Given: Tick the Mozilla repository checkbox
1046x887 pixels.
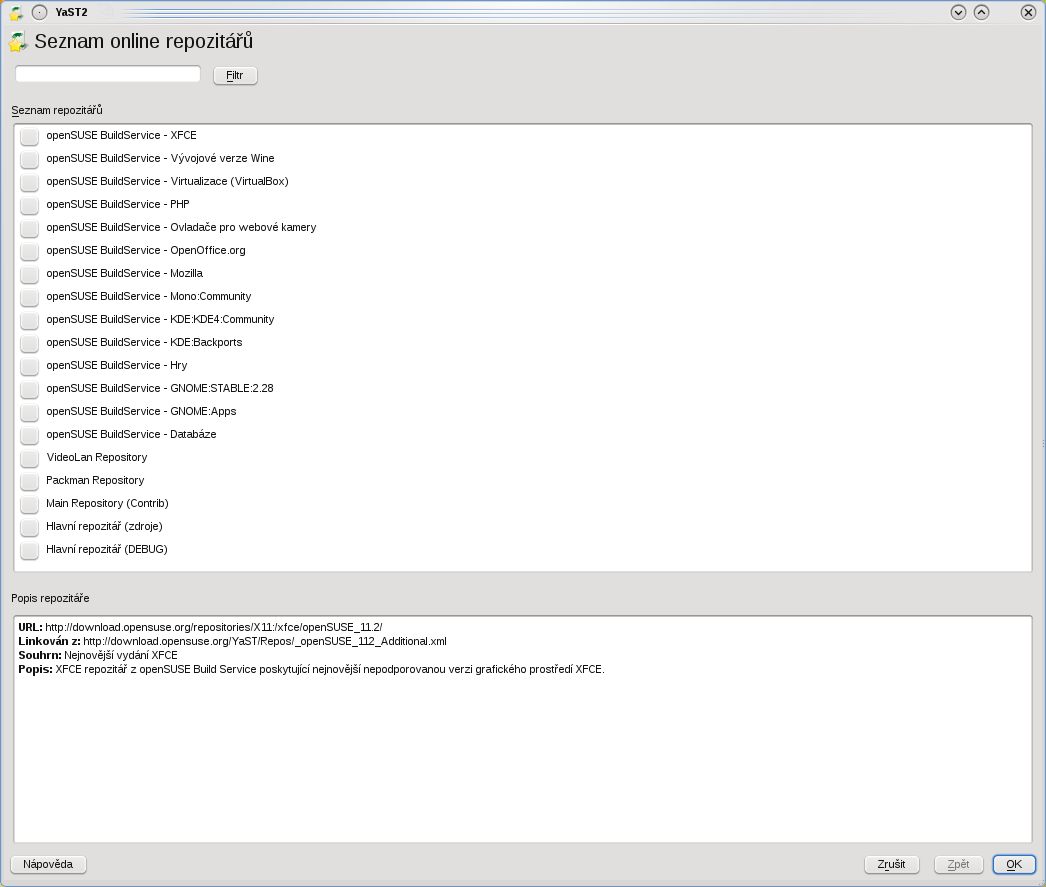Looking at the screenshot, I should coord(29,274).
